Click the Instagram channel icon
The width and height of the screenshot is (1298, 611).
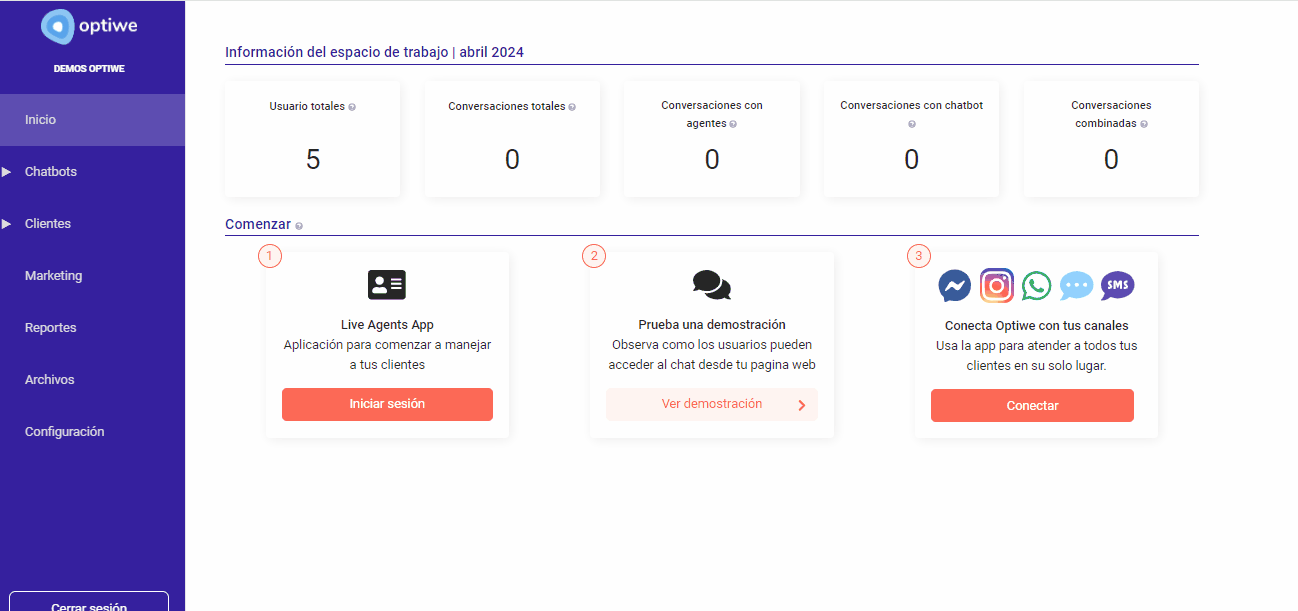point(996,286)
